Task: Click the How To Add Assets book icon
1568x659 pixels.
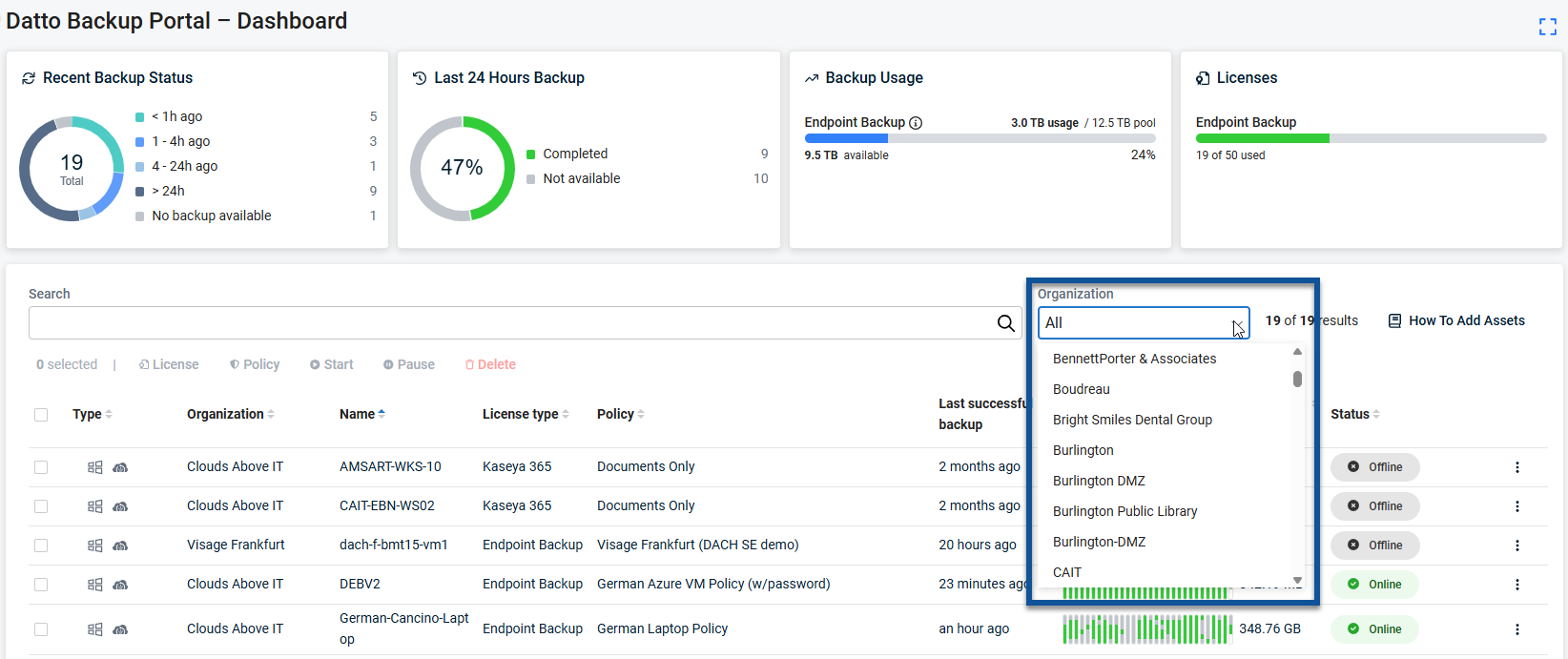Action: [x=1394, y=321]
